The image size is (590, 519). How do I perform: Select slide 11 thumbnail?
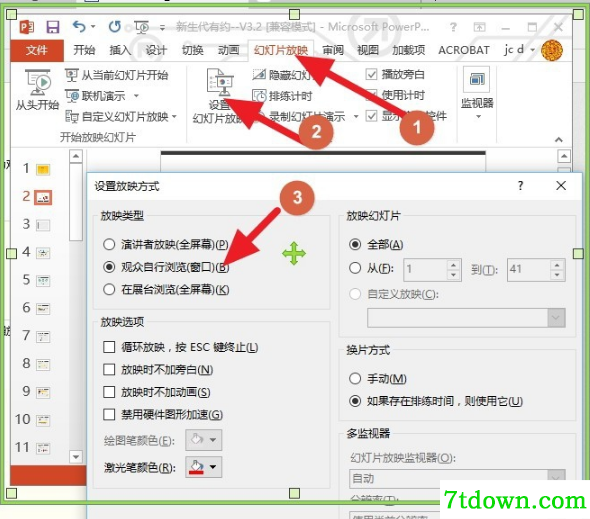43,448
